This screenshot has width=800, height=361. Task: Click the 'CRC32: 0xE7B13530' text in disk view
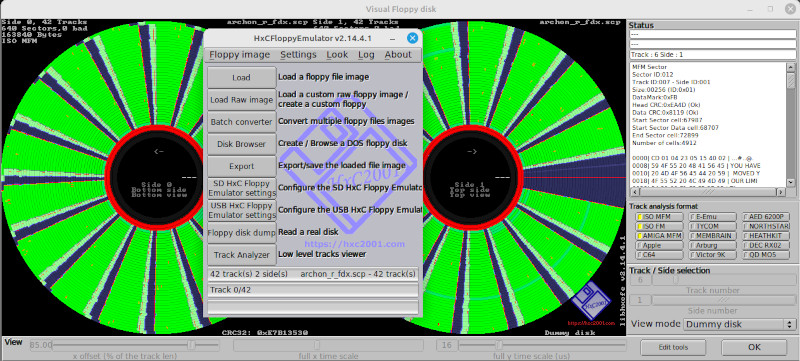point(265,332)
